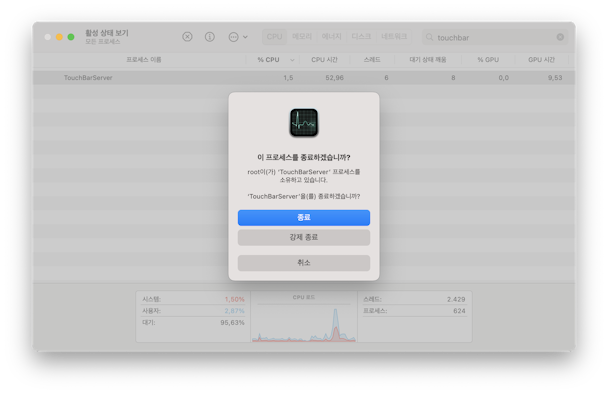Sort by 프로세스 이름 column header

pos(144,60)
